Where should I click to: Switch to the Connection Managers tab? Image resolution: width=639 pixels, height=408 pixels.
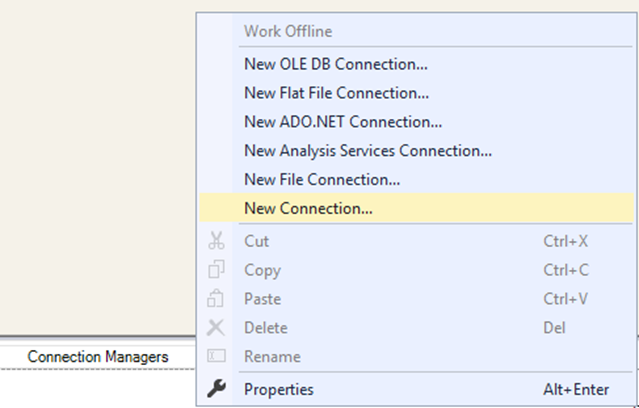coord(98,356)
